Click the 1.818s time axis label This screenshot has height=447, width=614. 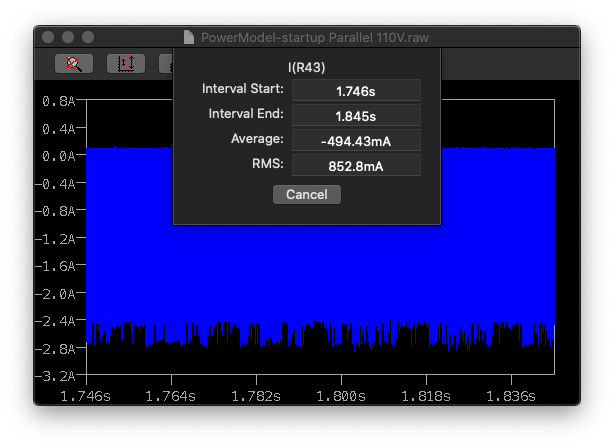(x=426, y=396)
